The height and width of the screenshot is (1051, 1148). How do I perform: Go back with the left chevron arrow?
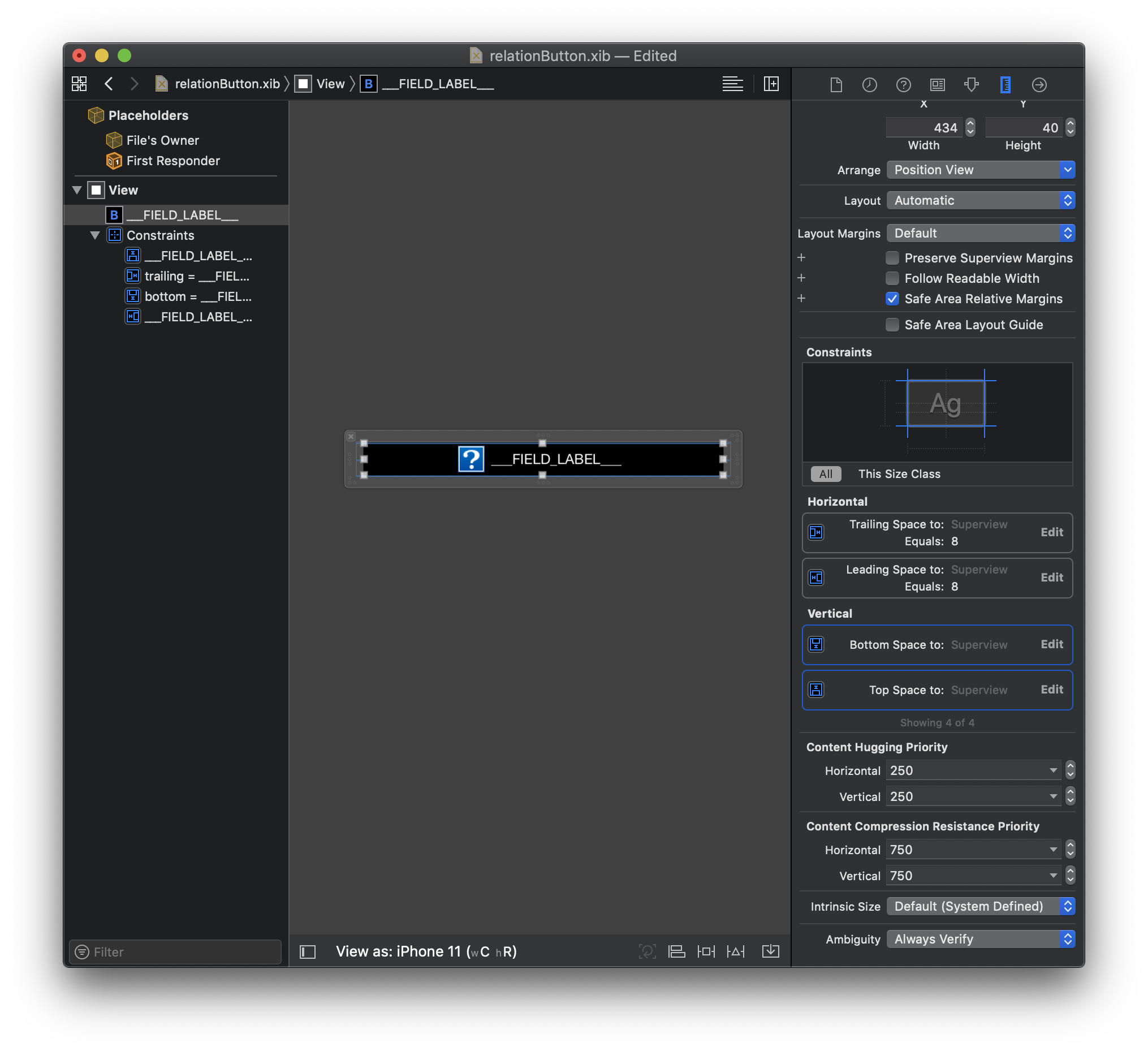109,84
